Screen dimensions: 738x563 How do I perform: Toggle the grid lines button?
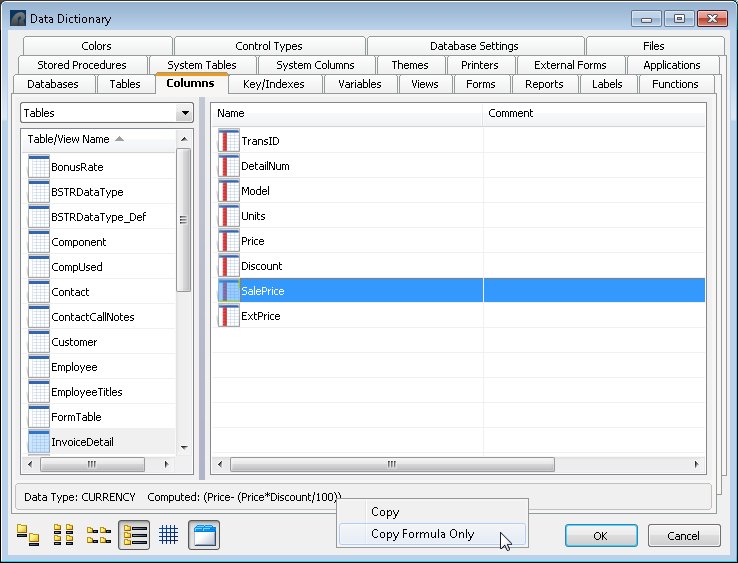[169, 536]
